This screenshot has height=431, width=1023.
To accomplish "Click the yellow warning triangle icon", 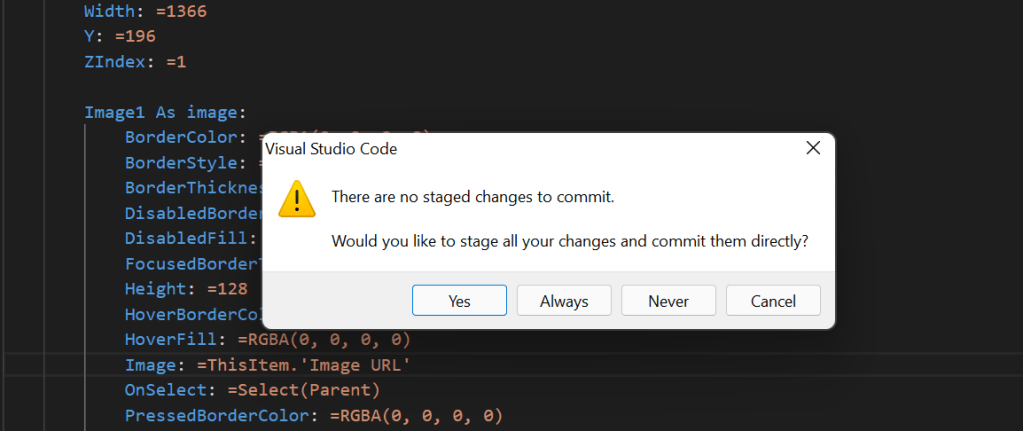I will pyautogui.click(x=297, y=198).
